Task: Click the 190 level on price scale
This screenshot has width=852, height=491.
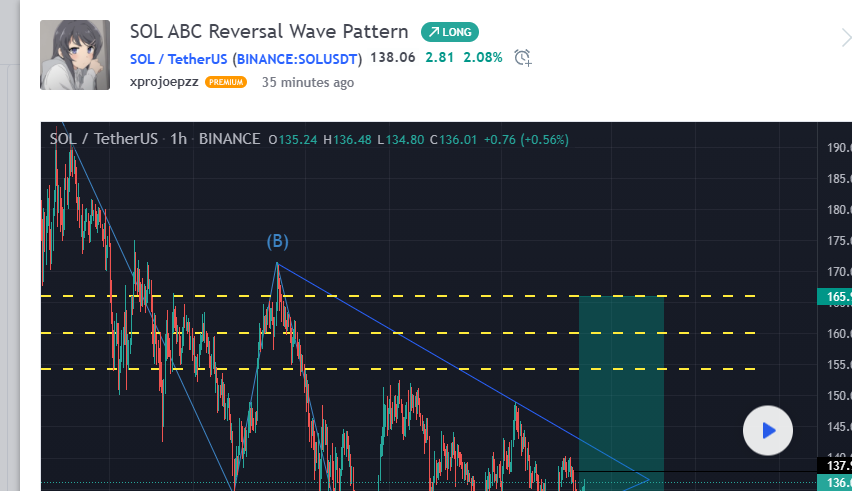Action: point(837,148)
